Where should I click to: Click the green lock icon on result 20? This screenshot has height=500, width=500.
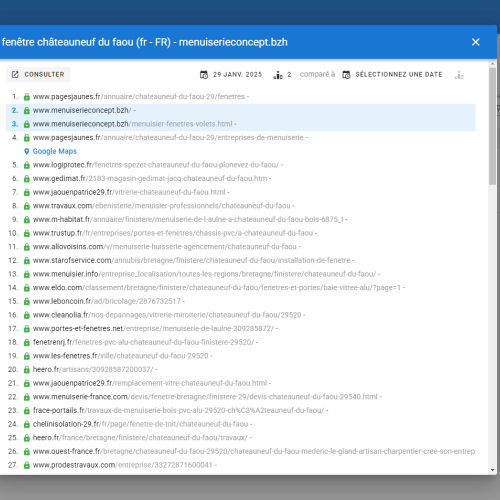(27, 370)
